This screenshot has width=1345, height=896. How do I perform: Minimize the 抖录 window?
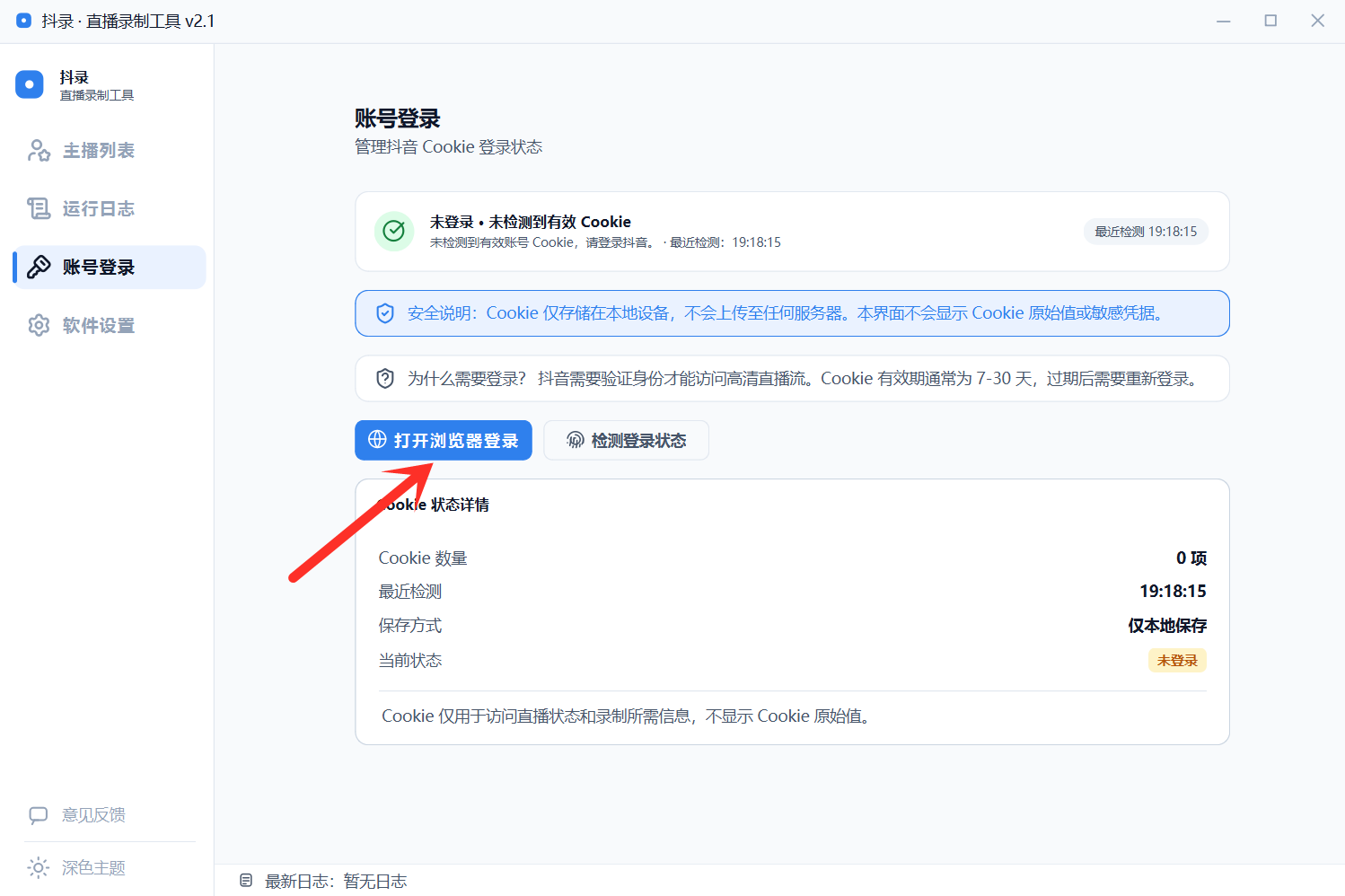coord(1224,21)
